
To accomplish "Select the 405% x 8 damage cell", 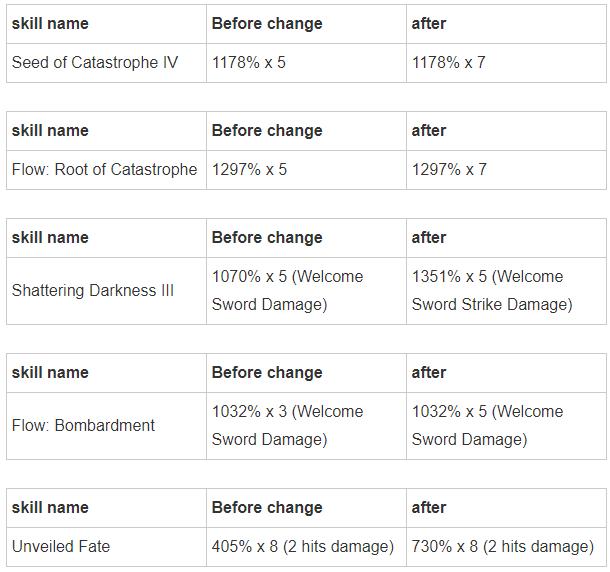I will (302, 546).
